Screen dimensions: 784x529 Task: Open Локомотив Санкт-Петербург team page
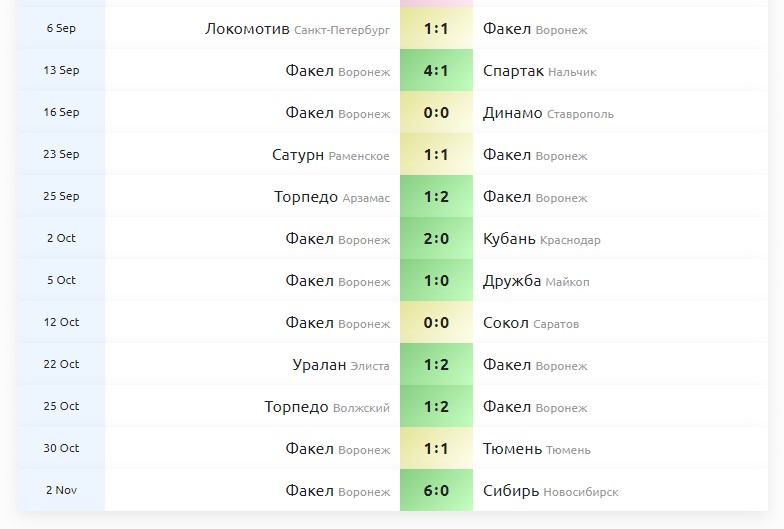click(x=297, y=29)
